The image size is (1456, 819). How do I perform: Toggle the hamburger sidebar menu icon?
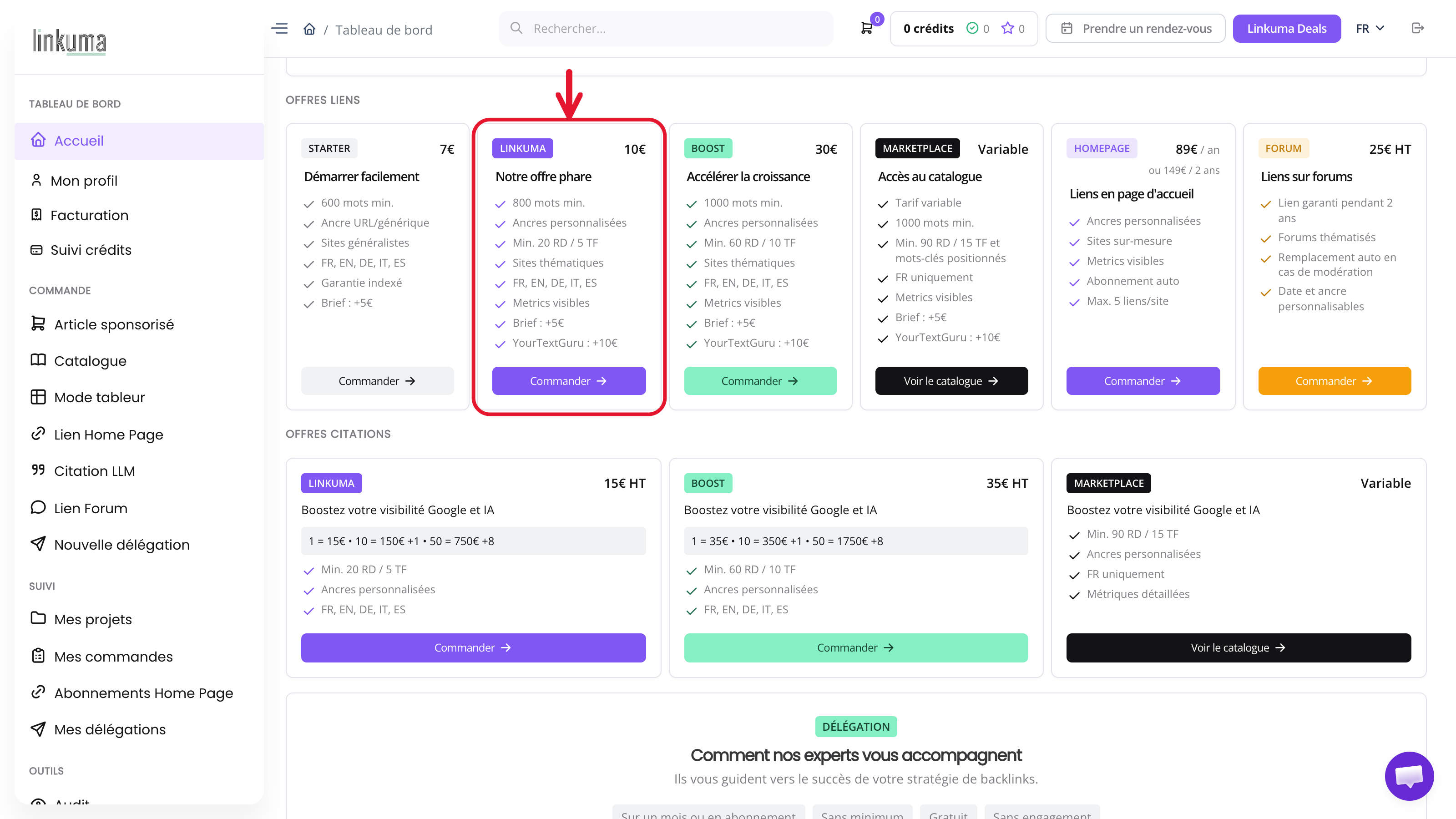[x=279, y=28]
